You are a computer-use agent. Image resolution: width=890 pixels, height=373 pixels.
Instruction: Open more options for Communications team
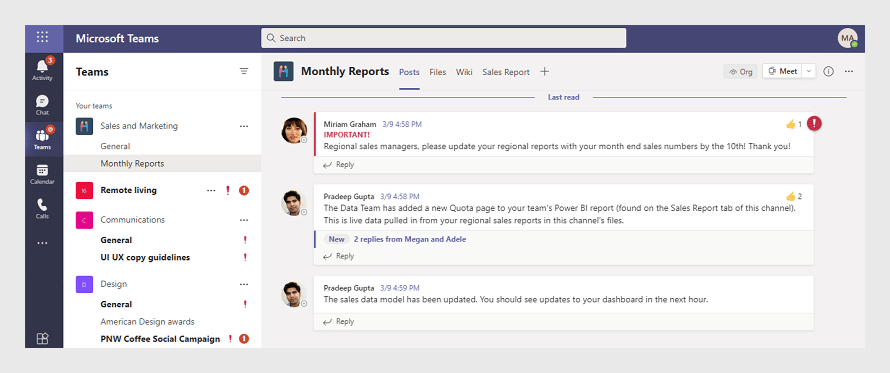pos(244,220)
